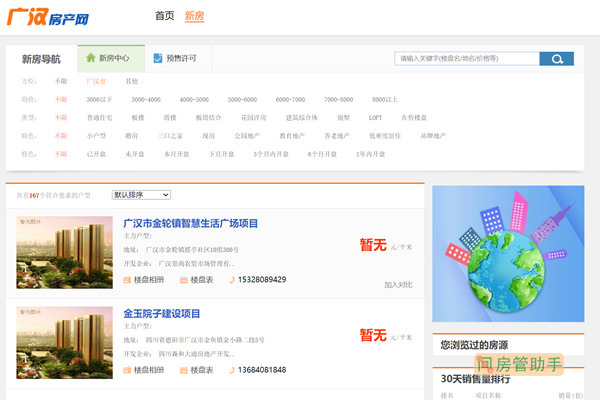
Task: Filter by 下月开盘
Action: [x=222, y=154]
